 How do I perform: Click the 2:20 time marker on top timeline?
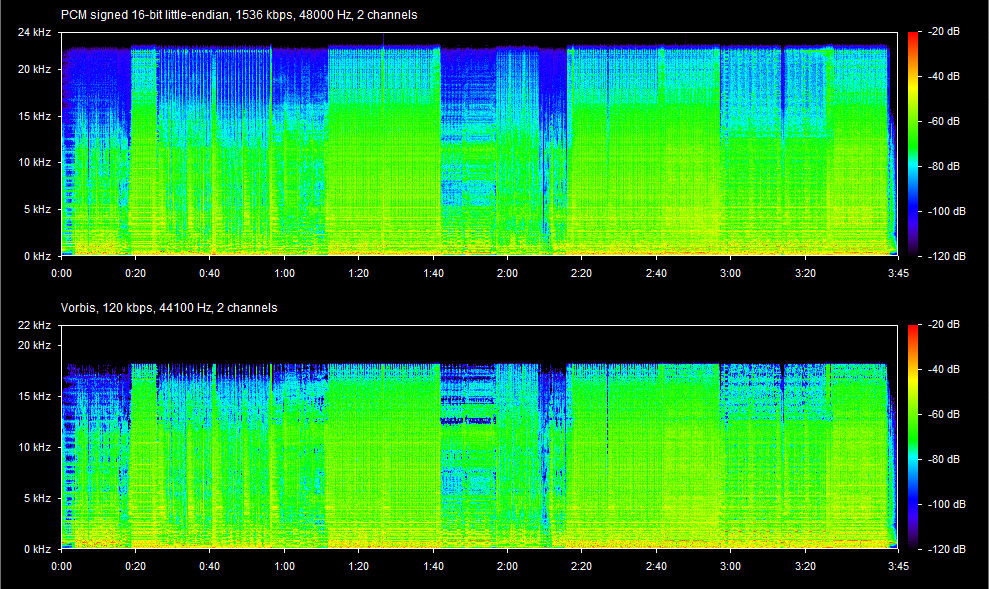(582, 271)
